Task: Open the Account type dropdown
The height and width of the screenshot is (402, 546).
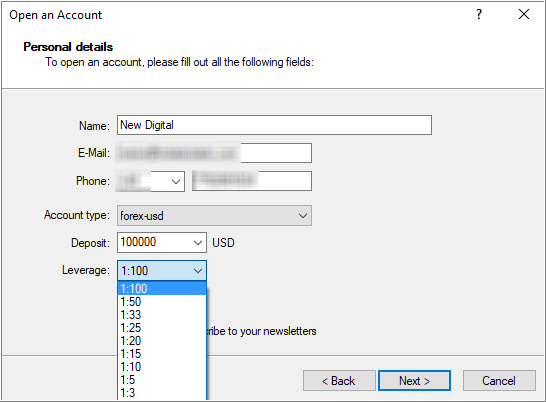Action: 214,216
